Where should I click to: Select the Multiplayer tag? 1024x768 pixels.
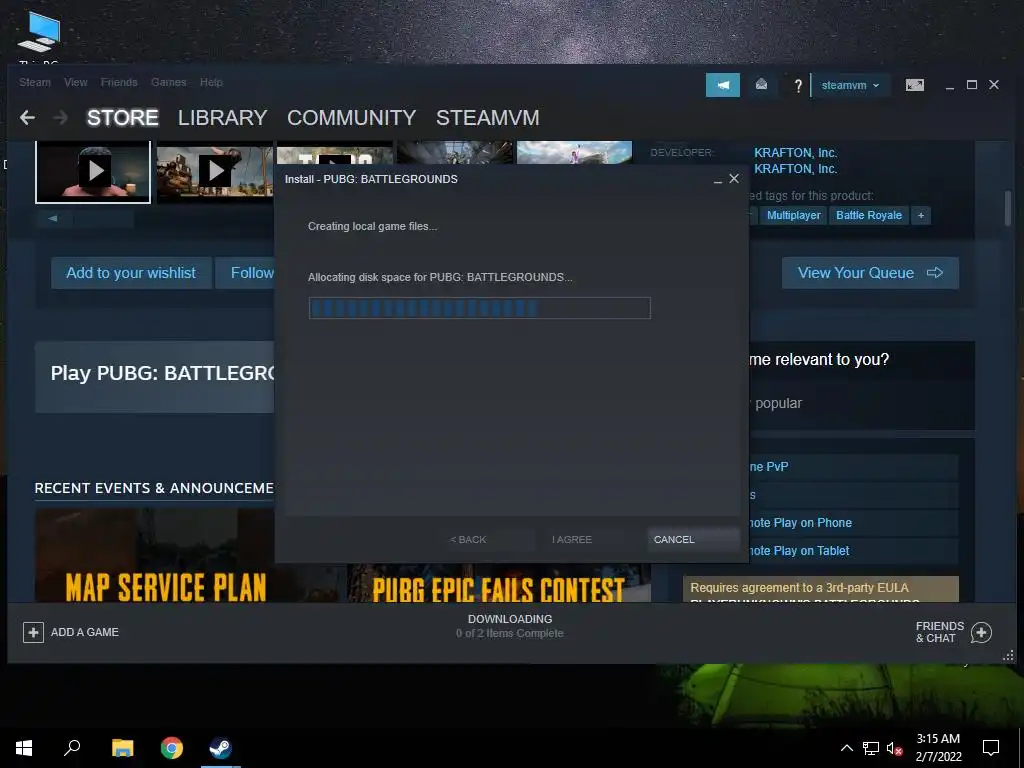pos(793,216)
